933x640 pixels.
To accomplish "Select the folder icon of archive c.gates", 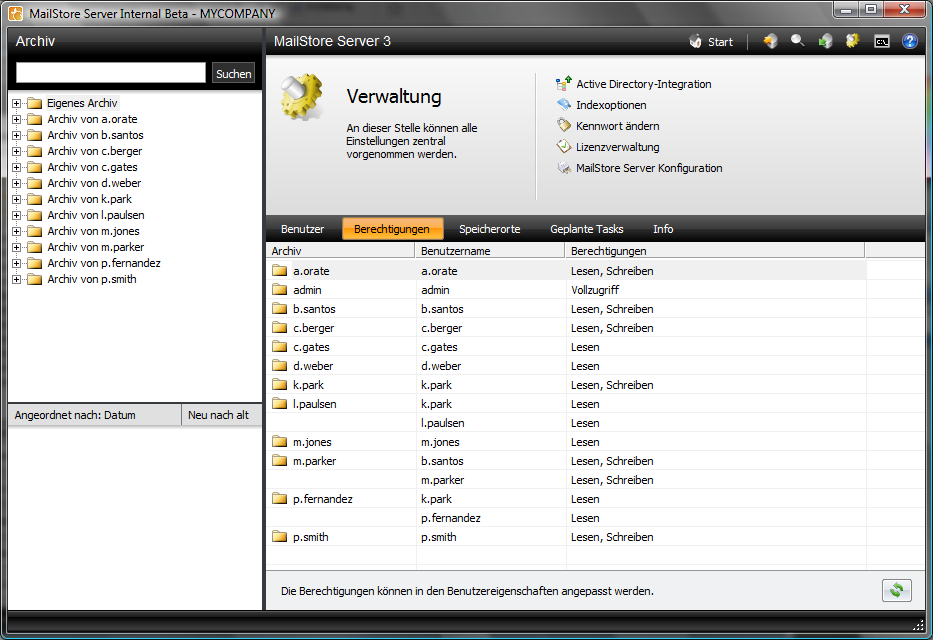I will click(x=280, y=347).
